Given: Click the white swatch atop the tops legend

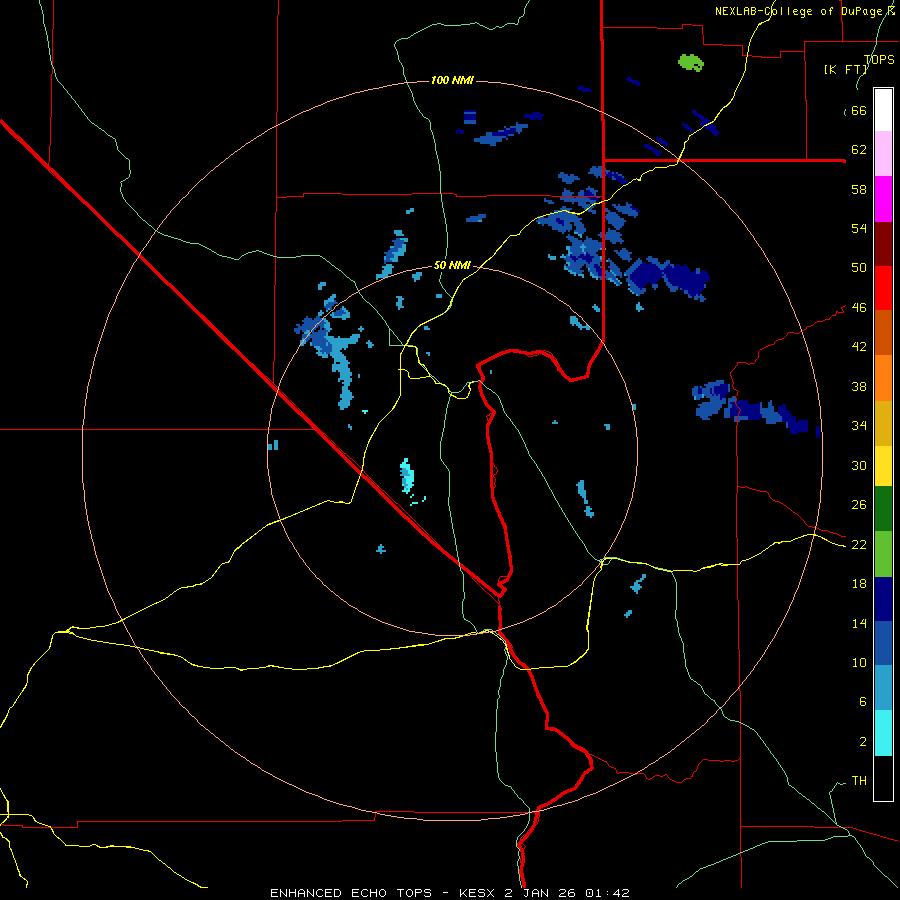Looking at the screenshot, I should click(883, 110).
